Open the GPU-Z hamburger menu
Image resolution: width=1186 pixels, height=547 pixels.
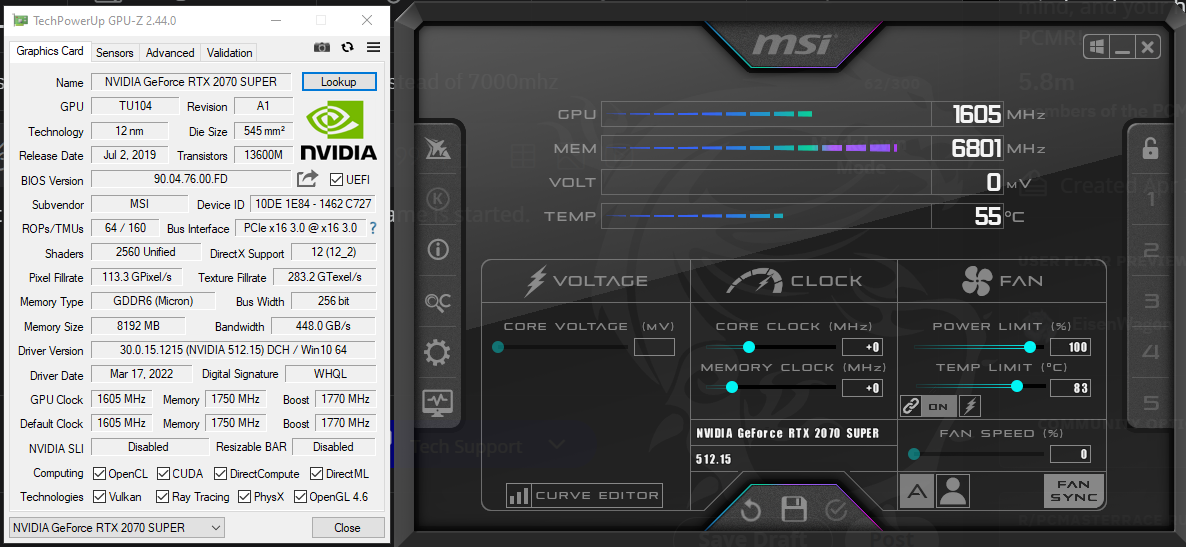[x=373, y=47]
